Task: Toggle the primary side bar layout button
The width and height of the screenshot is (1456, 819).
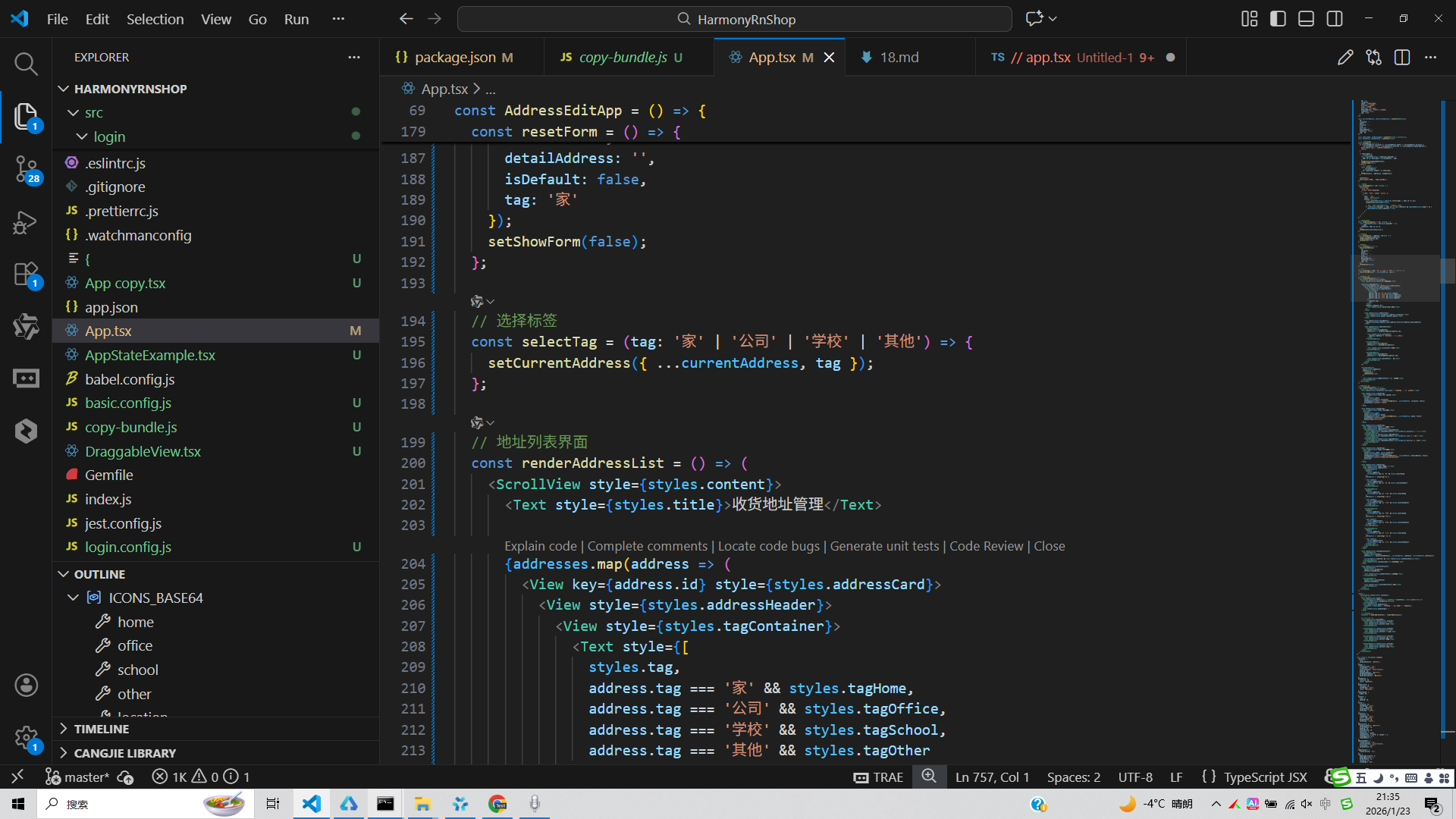Action: (1278, 19)
